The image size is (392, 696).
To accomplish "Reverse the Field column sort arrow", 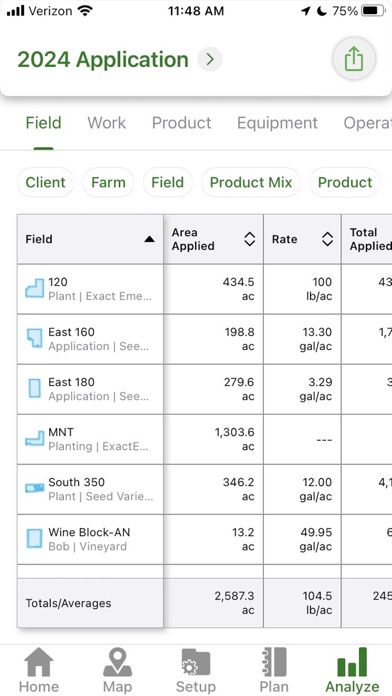I will pos(150,239).
